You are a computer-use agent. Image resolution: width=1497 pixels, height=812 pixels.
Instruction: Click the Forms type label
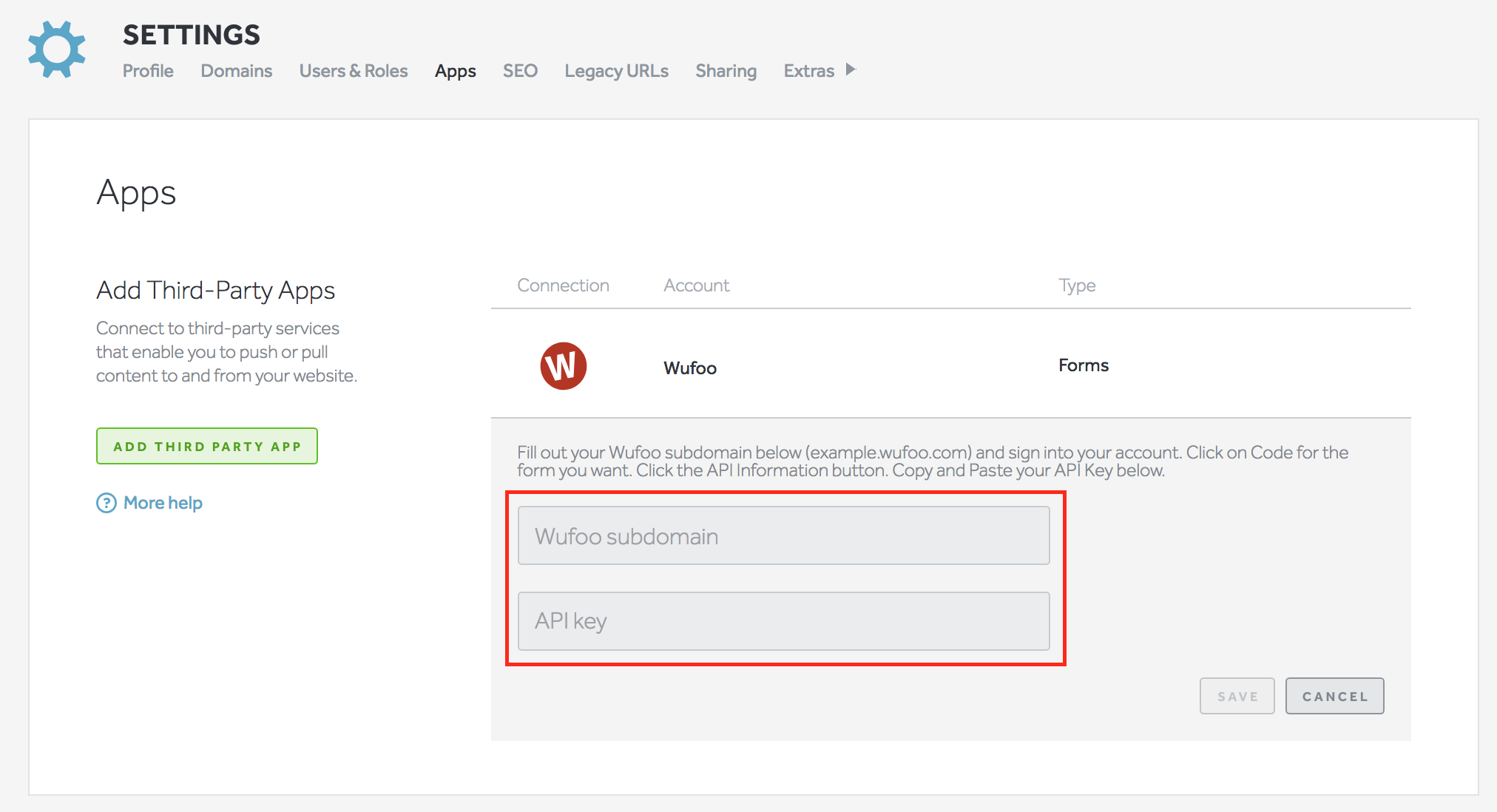click(1083, 365)
